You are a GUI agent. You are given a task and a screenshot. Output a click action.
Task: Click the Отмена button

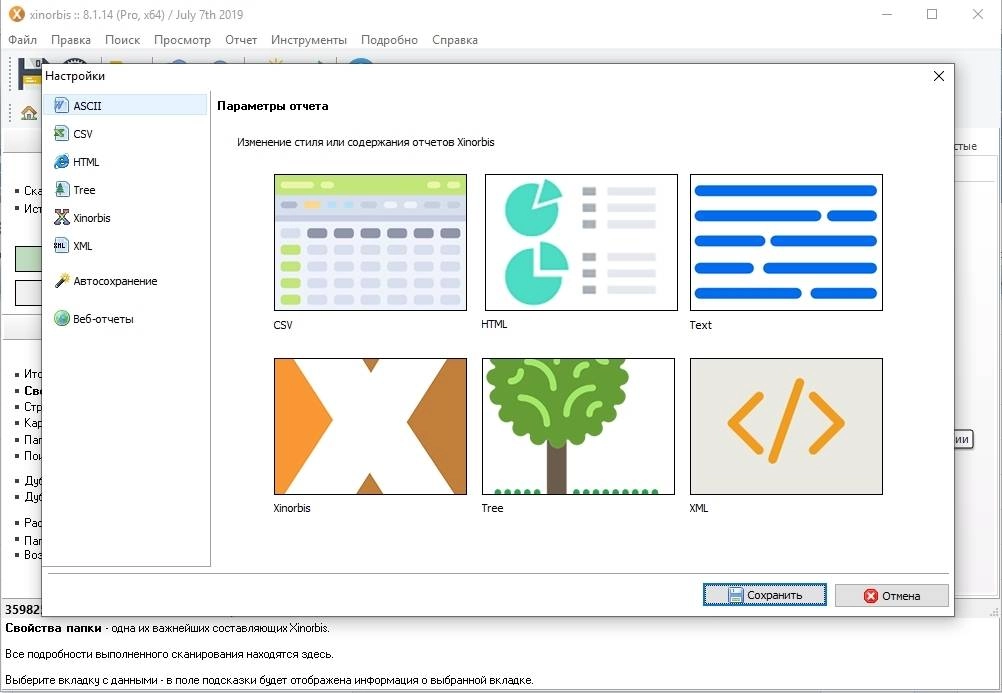point(891,595)
